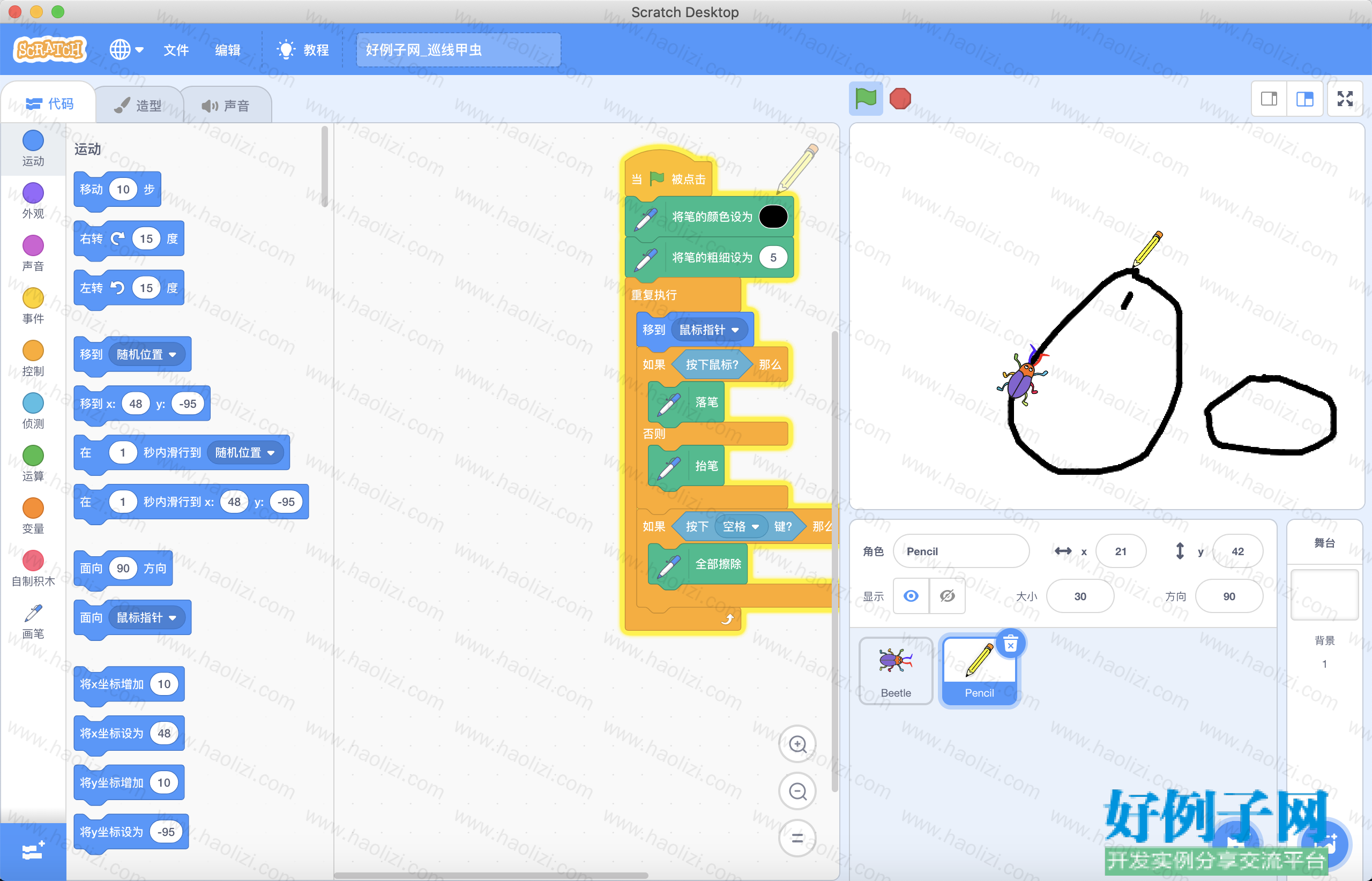Open 鼠标指针 dropdown in 面向 block
The height and width of the screenshot is (881, 1372).
coord(146,618)
